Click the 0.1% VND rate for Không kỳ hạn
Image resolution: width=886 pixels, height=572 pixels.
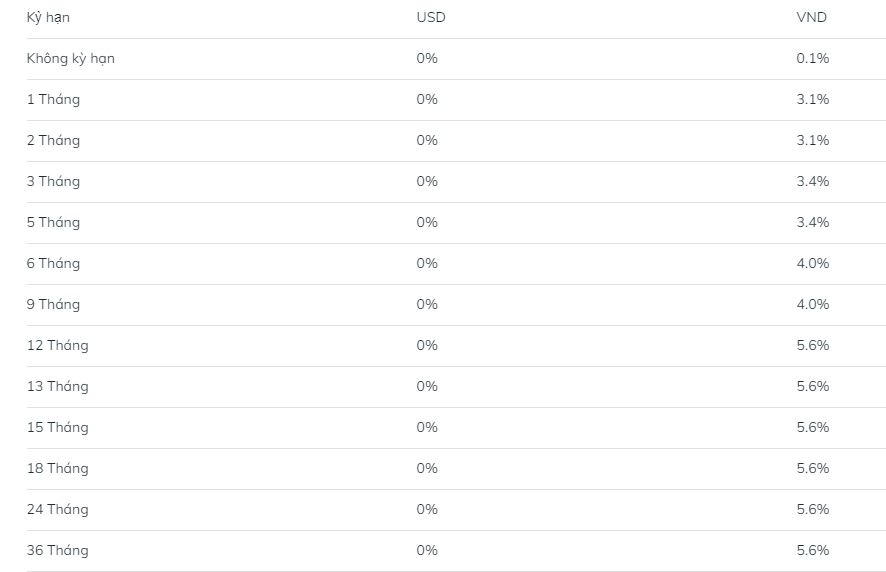[x=813, y=59]
